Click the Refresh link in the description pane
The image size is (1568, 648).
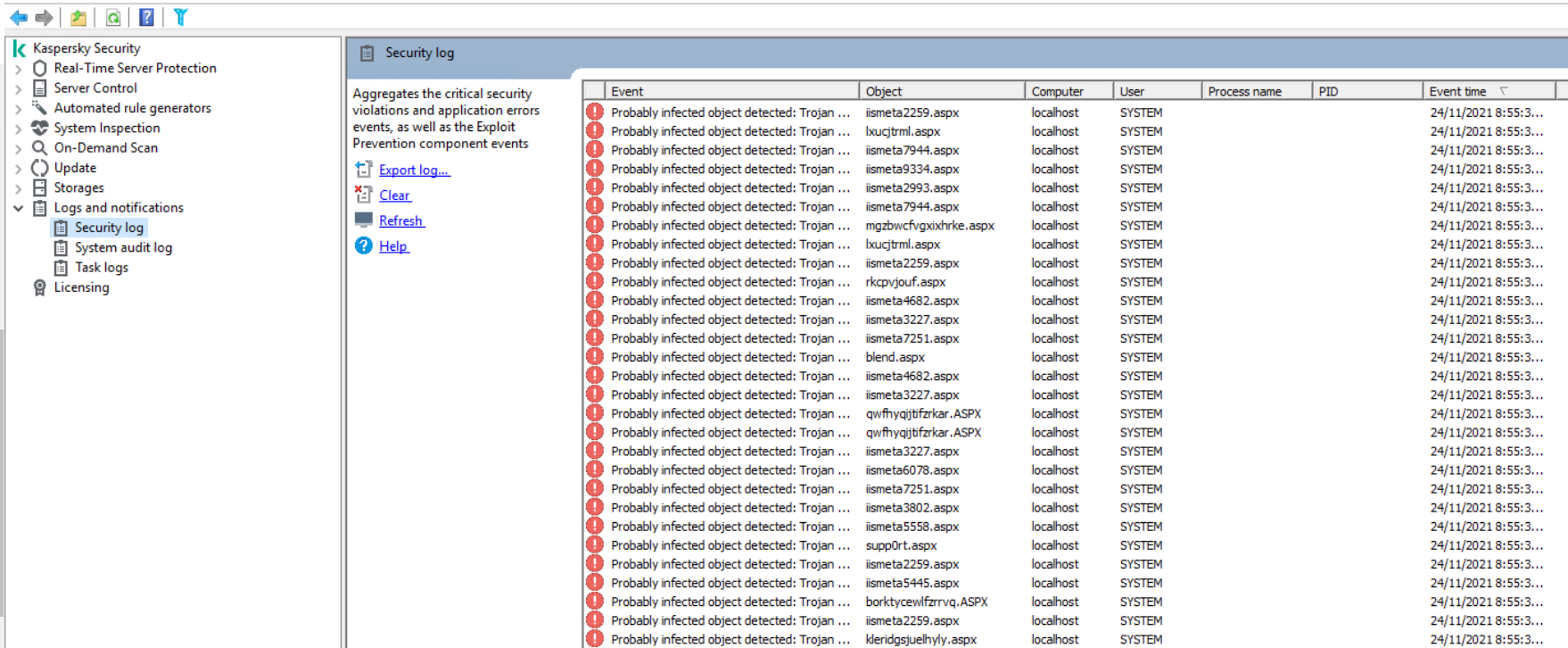point(401,220)
